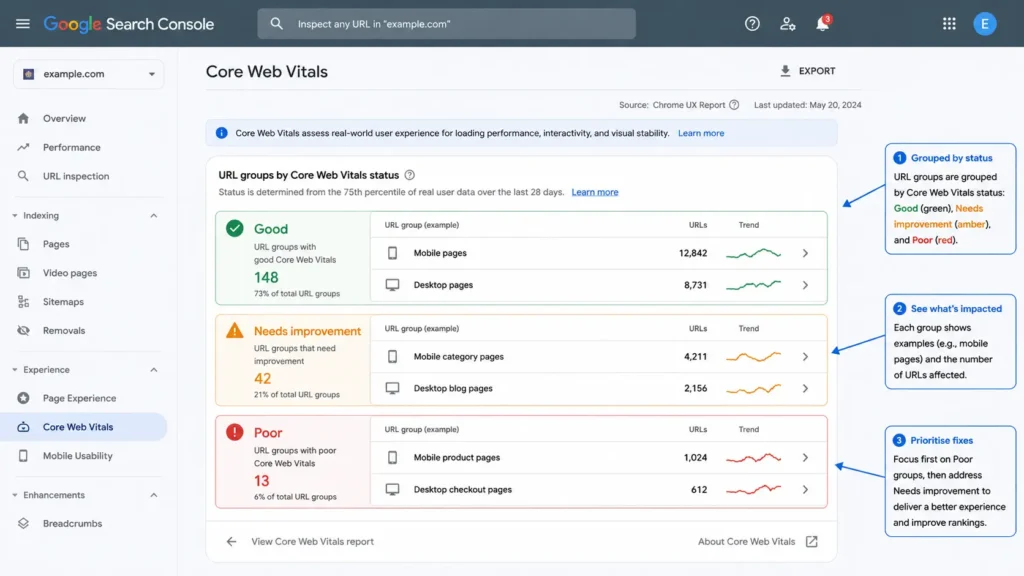The image size is (1024, 576).
Task: Click the Needs improvement count 42
Action: (263, 378)
